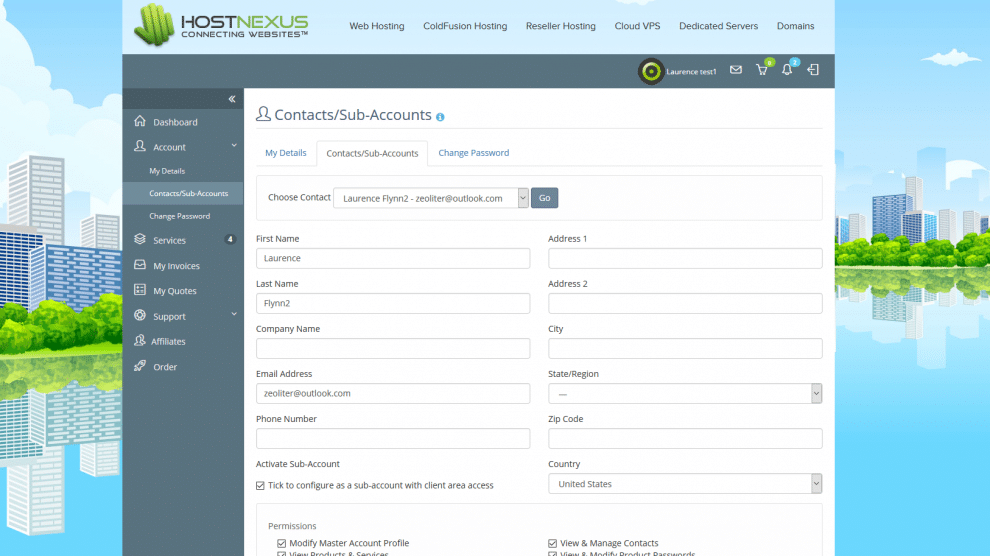Open Change Password in sidebar submenu
This screenshot has height=556, width=990.
pyautogui.click(x=179, y=216)
